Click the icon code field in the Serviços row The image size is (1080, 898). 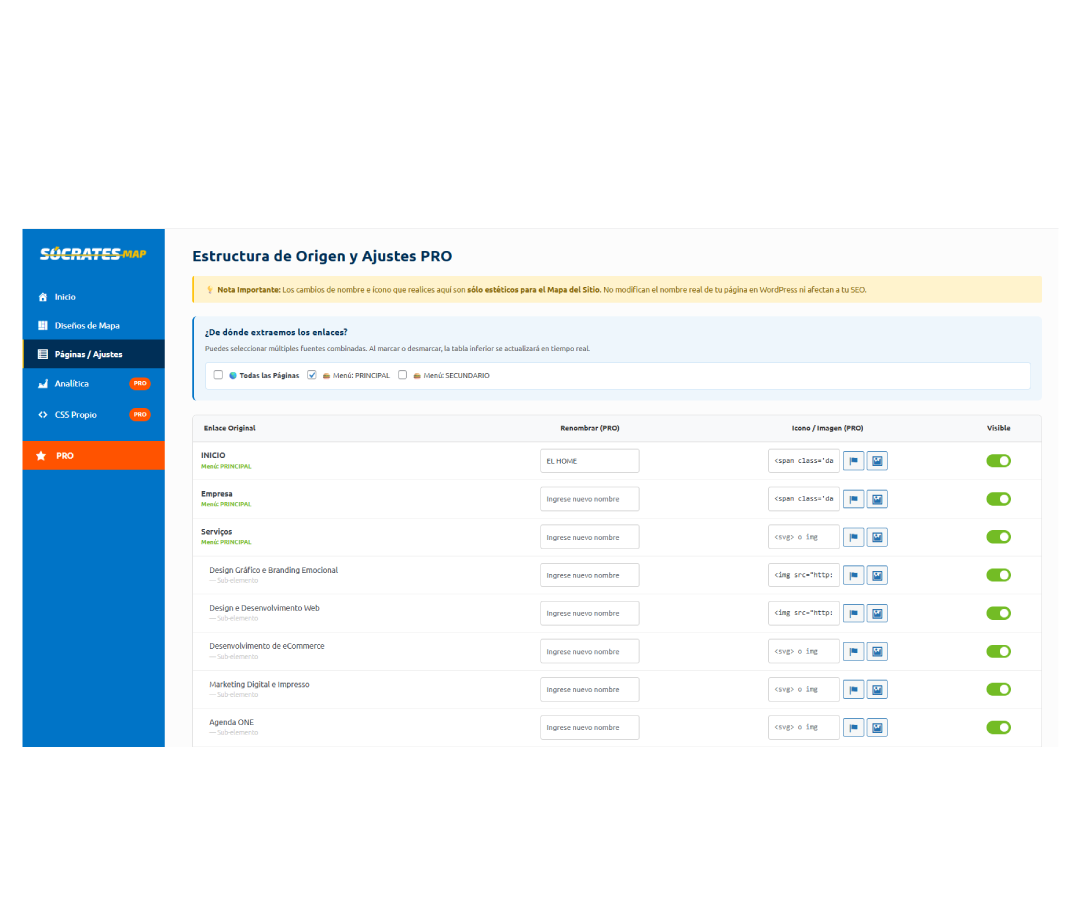(x=803, y=537)
